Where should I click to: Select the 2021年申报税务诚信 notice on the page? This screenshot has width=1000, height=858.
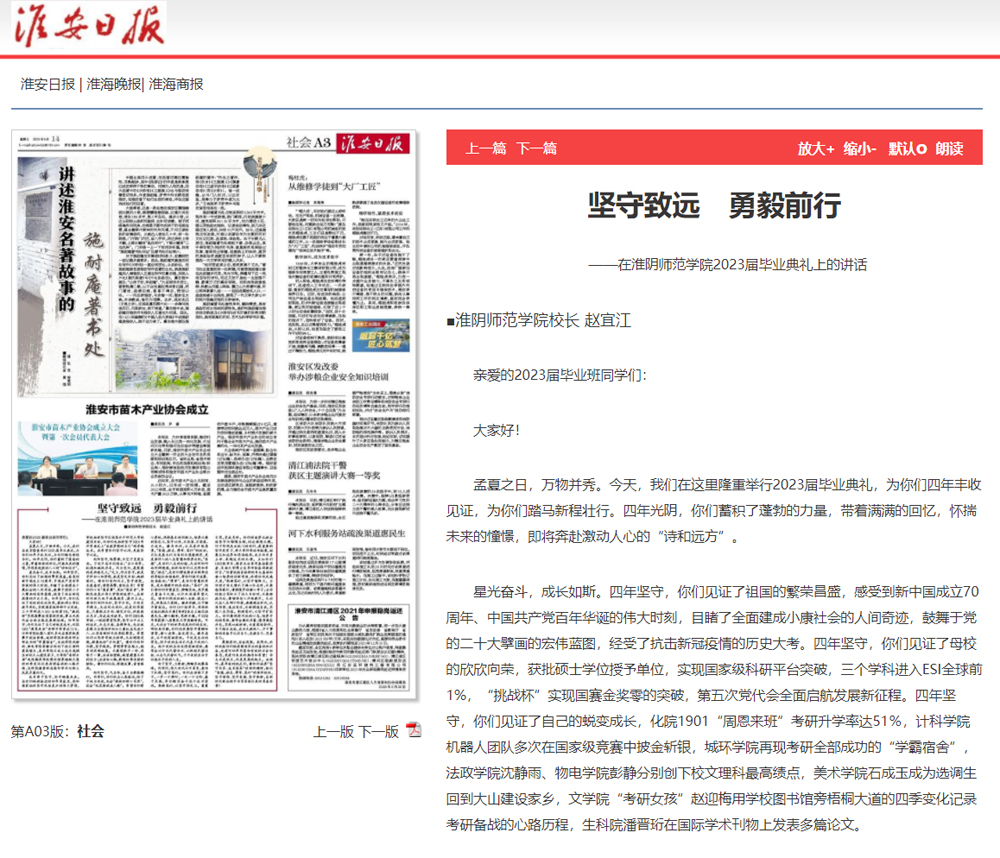(x=348, y=647)
